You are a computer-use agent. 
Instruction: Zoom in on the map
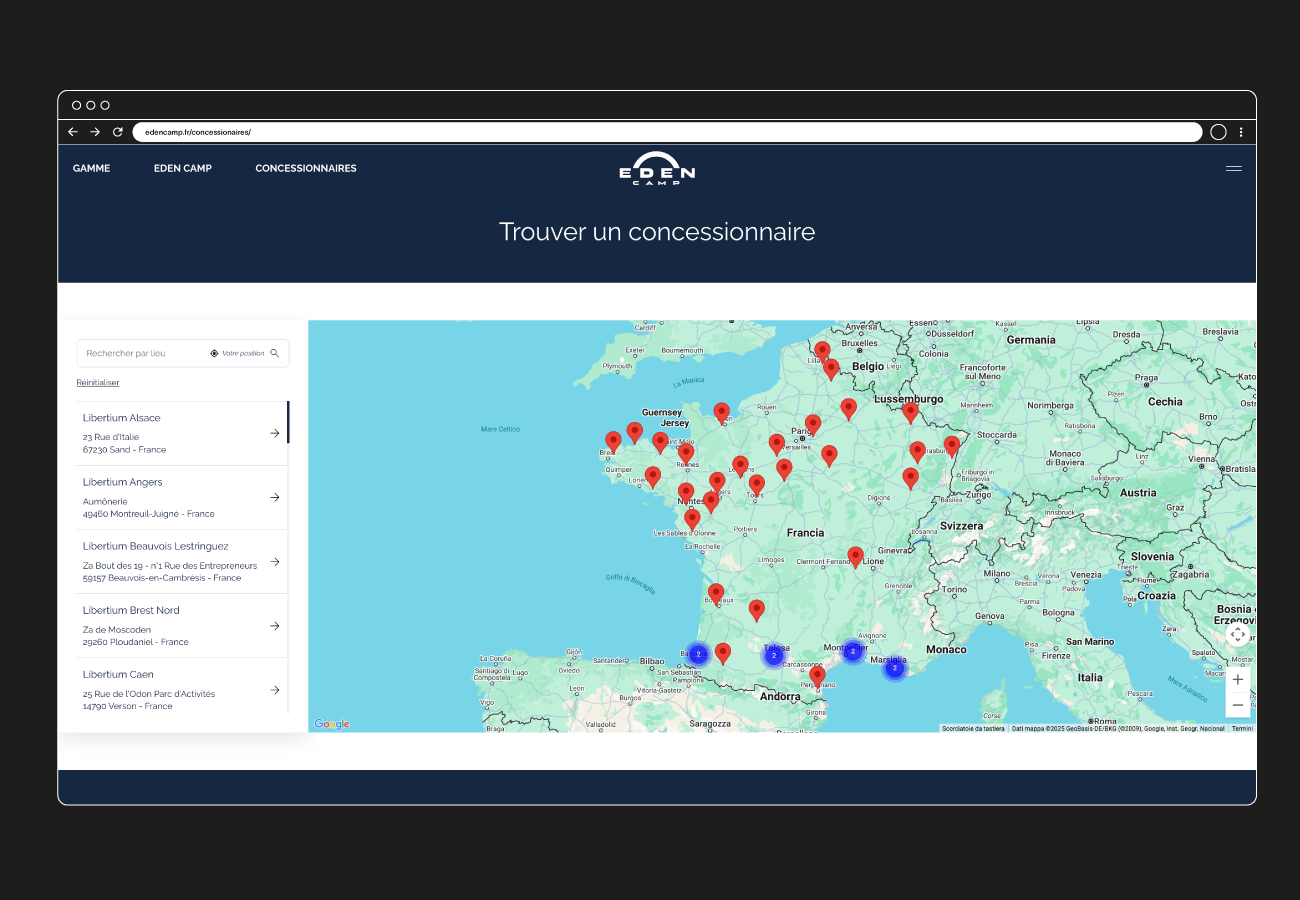click(x=1237, y=679)
